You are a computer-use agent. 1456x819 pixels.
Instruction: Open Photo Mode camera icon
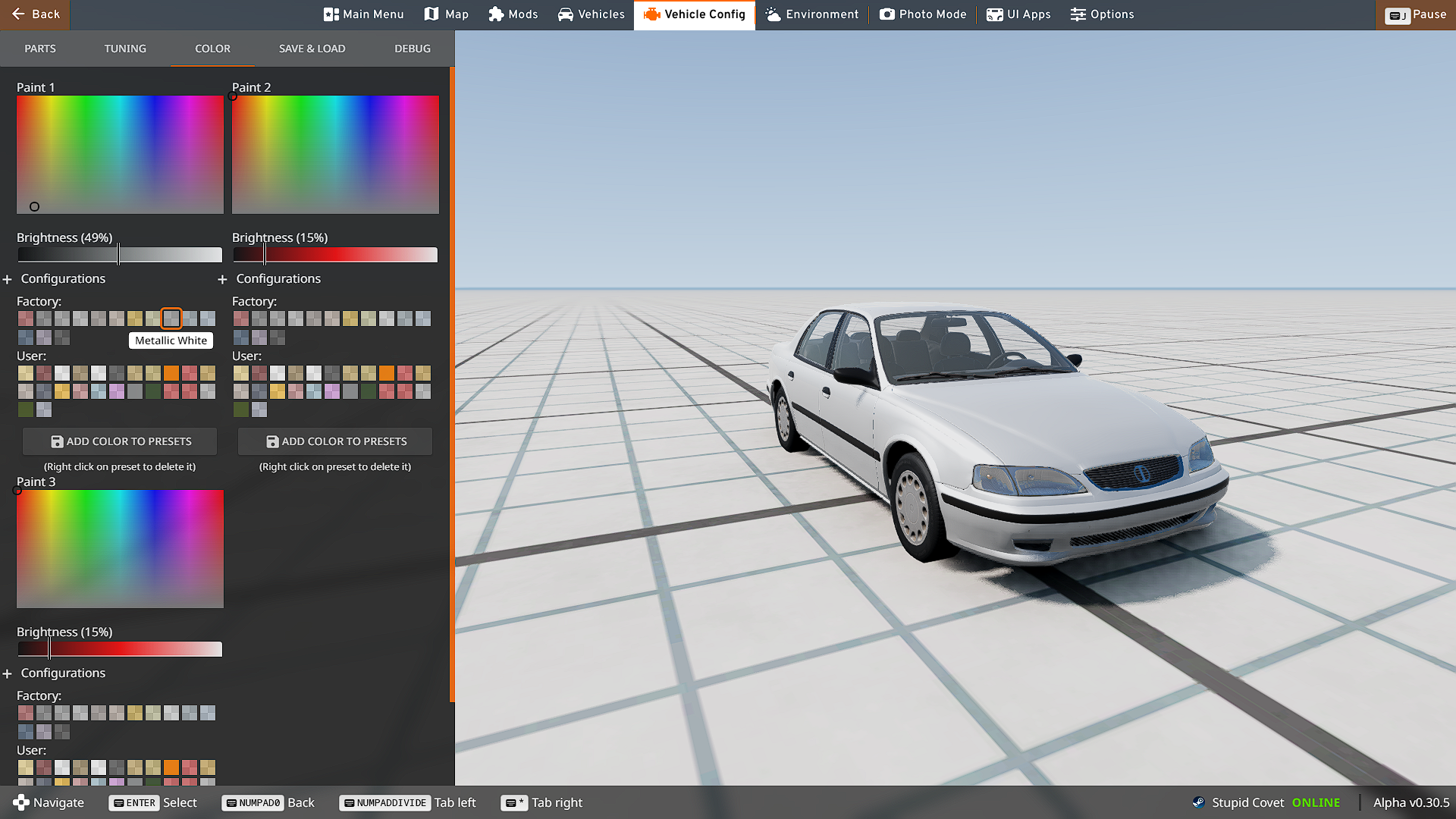click(x=886, y=14)
